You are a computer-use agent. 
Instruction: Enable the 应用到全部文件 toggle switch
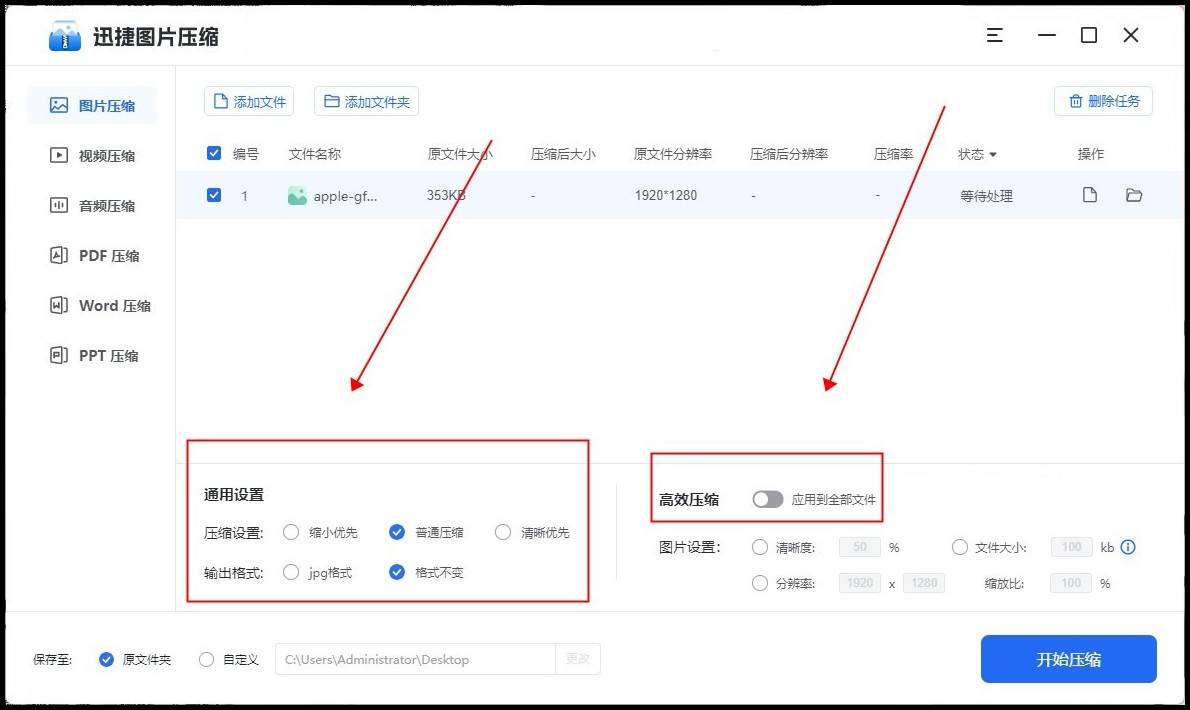pyautogui.click(x=767, y=499)
